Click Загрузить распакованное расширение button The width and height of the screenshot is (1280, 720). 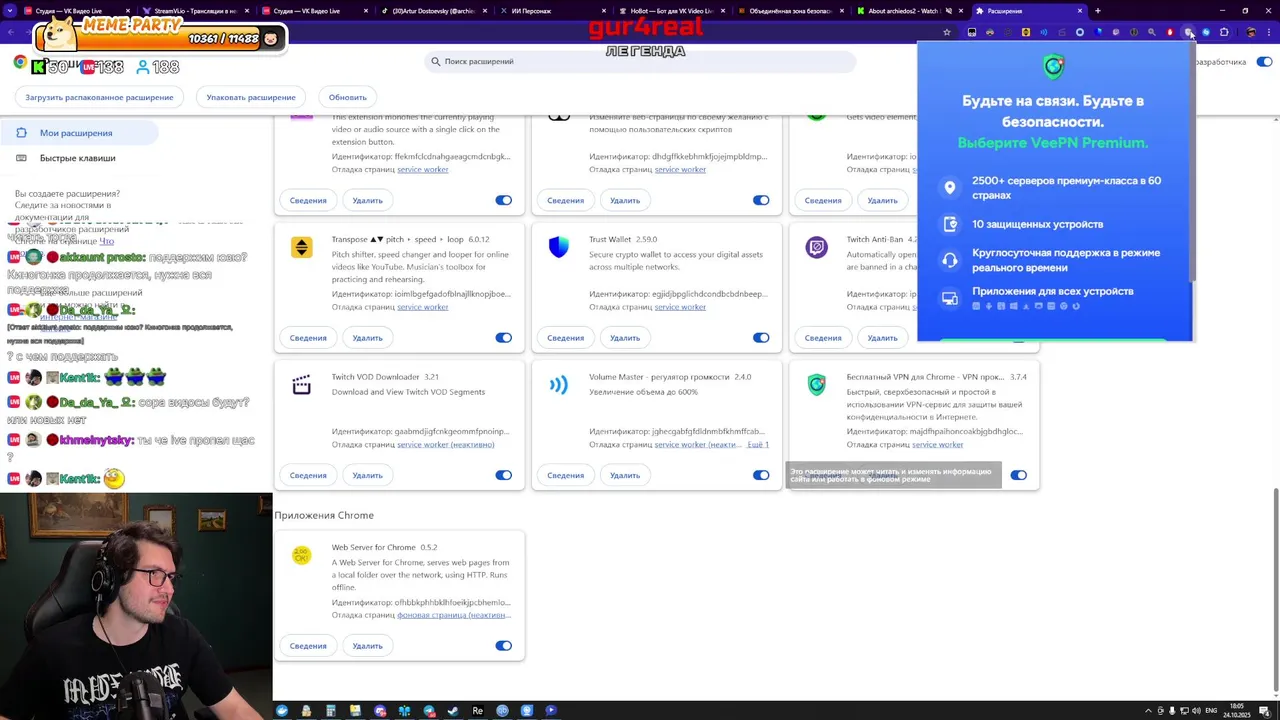[x=99, y=97]
